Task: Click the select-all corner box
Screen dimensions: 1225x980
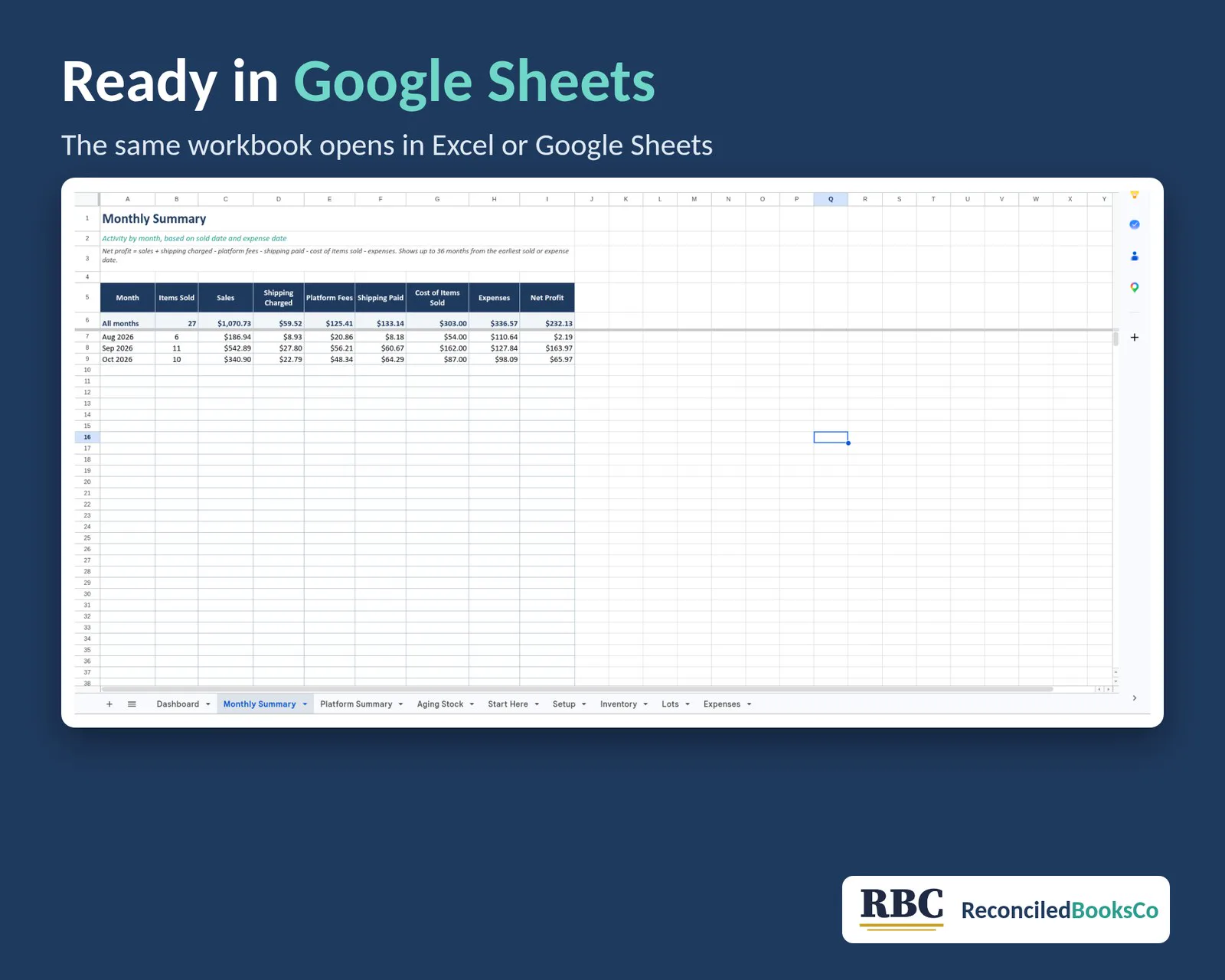Action: [87, 199]
